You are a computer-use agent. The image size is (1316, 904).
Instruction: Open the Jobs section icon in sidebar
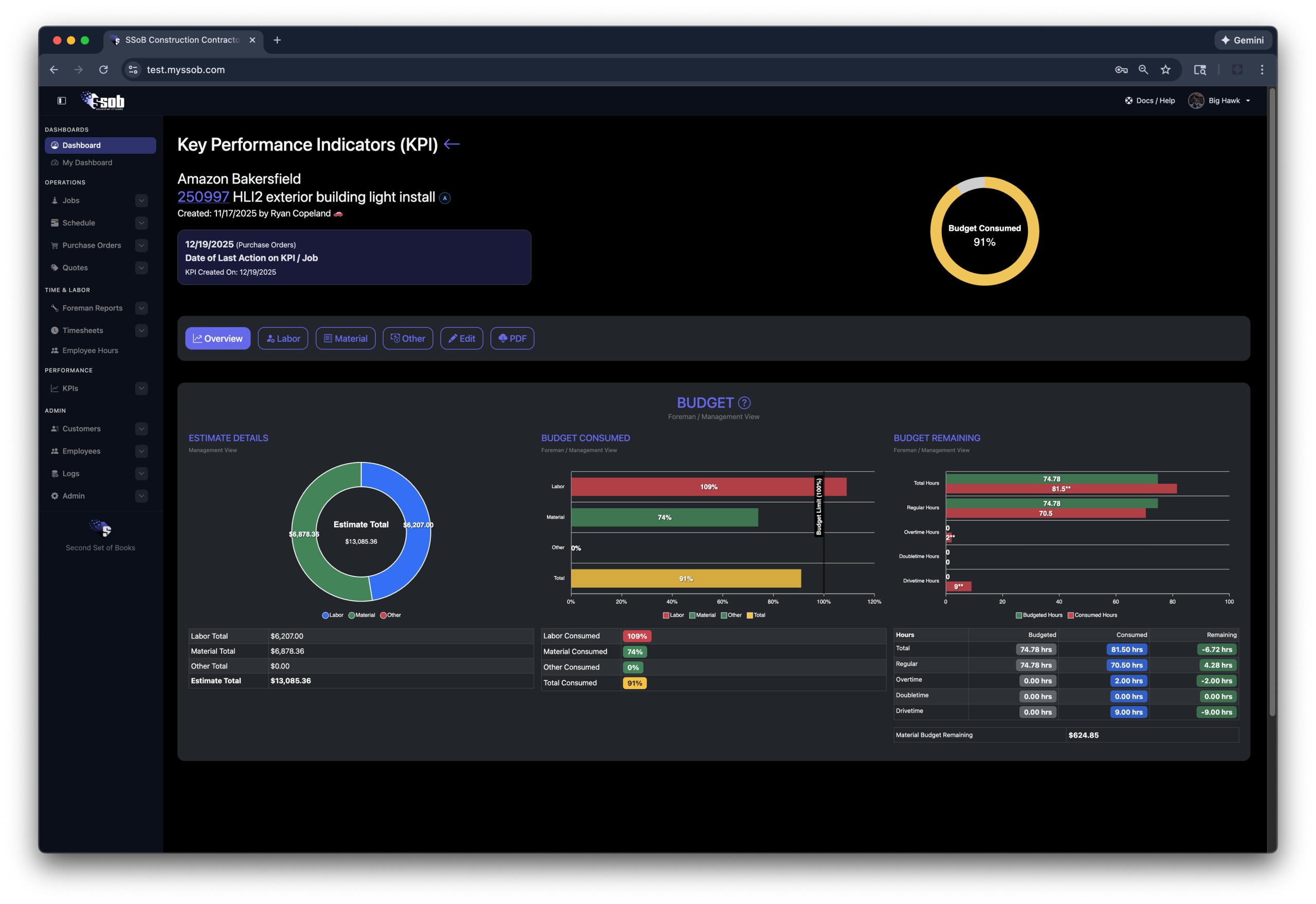54,200
